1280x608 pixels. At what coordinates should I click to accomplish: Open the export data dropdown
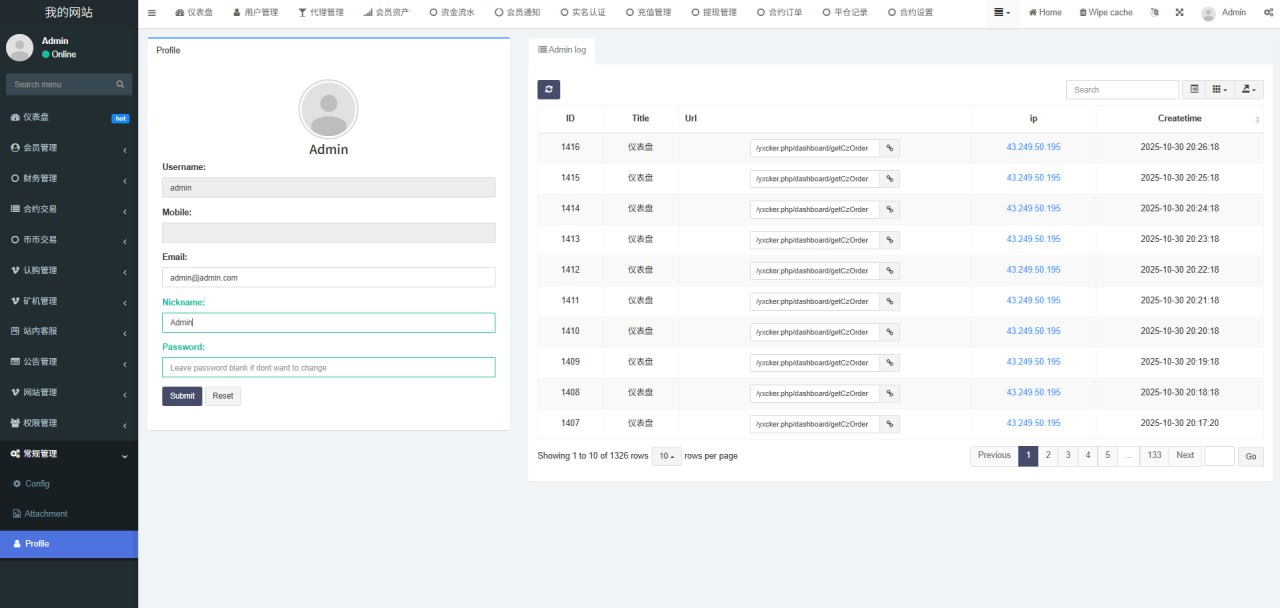tap(1249, 90)
